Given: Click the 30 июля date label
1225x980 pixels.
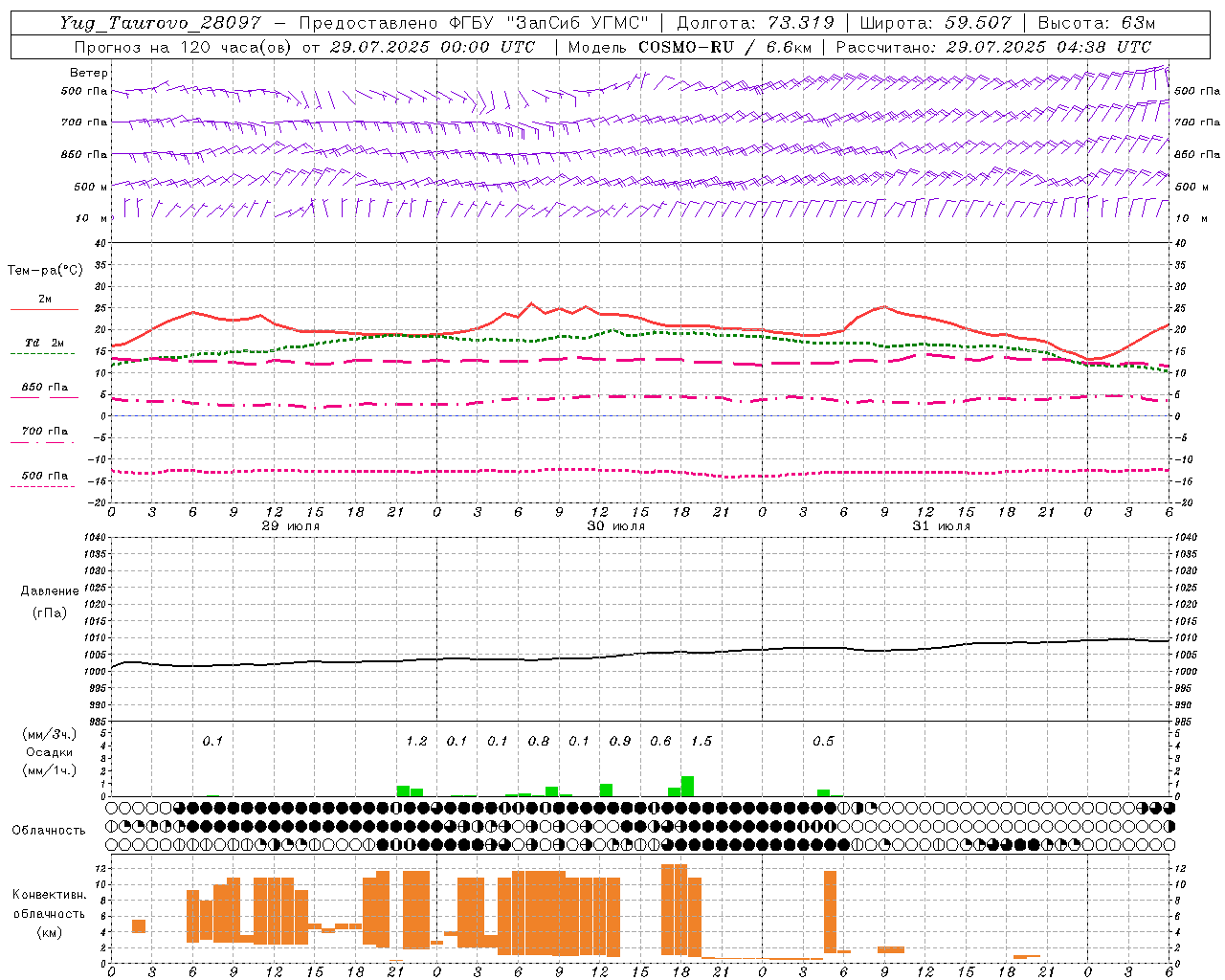Looking at the screenshot, I should click(616, 526).
